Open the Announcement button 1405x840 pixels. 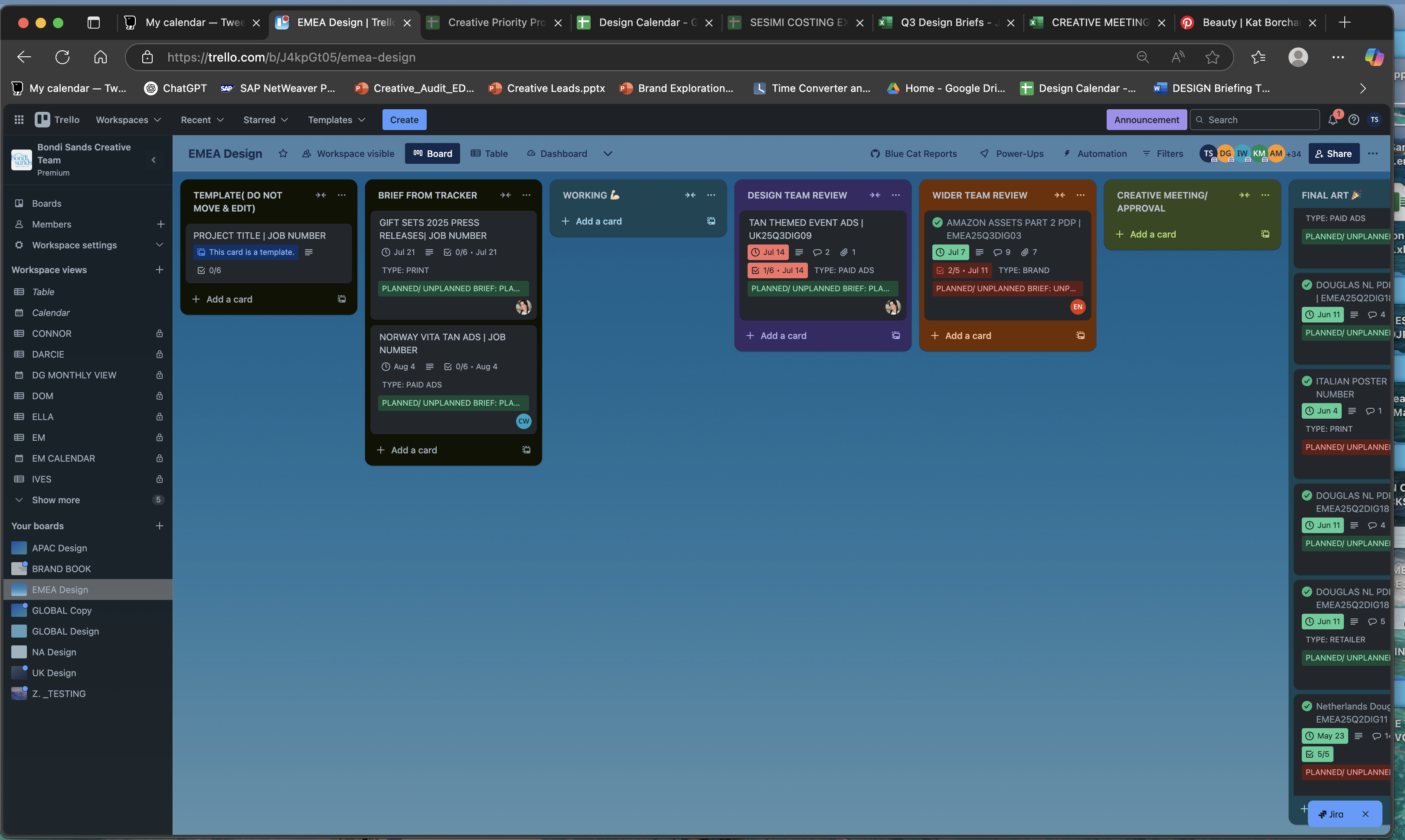pyautogui.click(x=1146, y=120)
